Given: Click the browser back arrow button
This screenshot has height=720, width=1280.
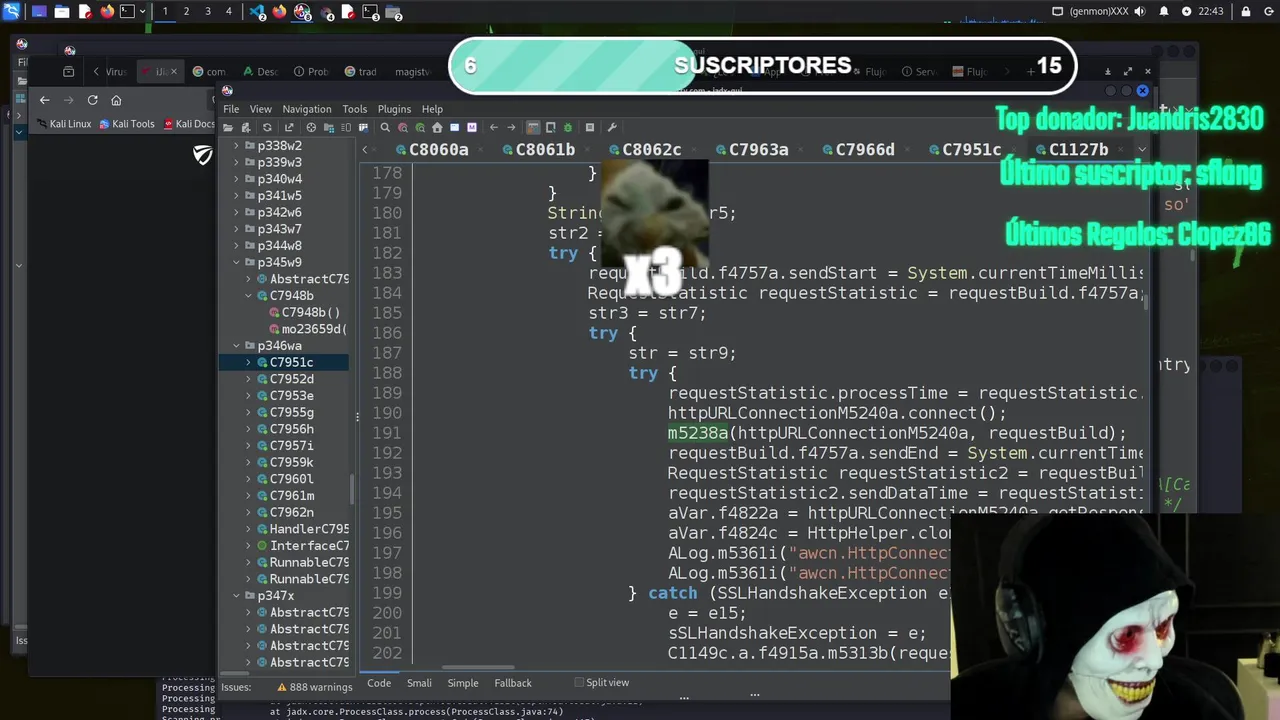Looking at the screenshot, I should coord(44,100).
